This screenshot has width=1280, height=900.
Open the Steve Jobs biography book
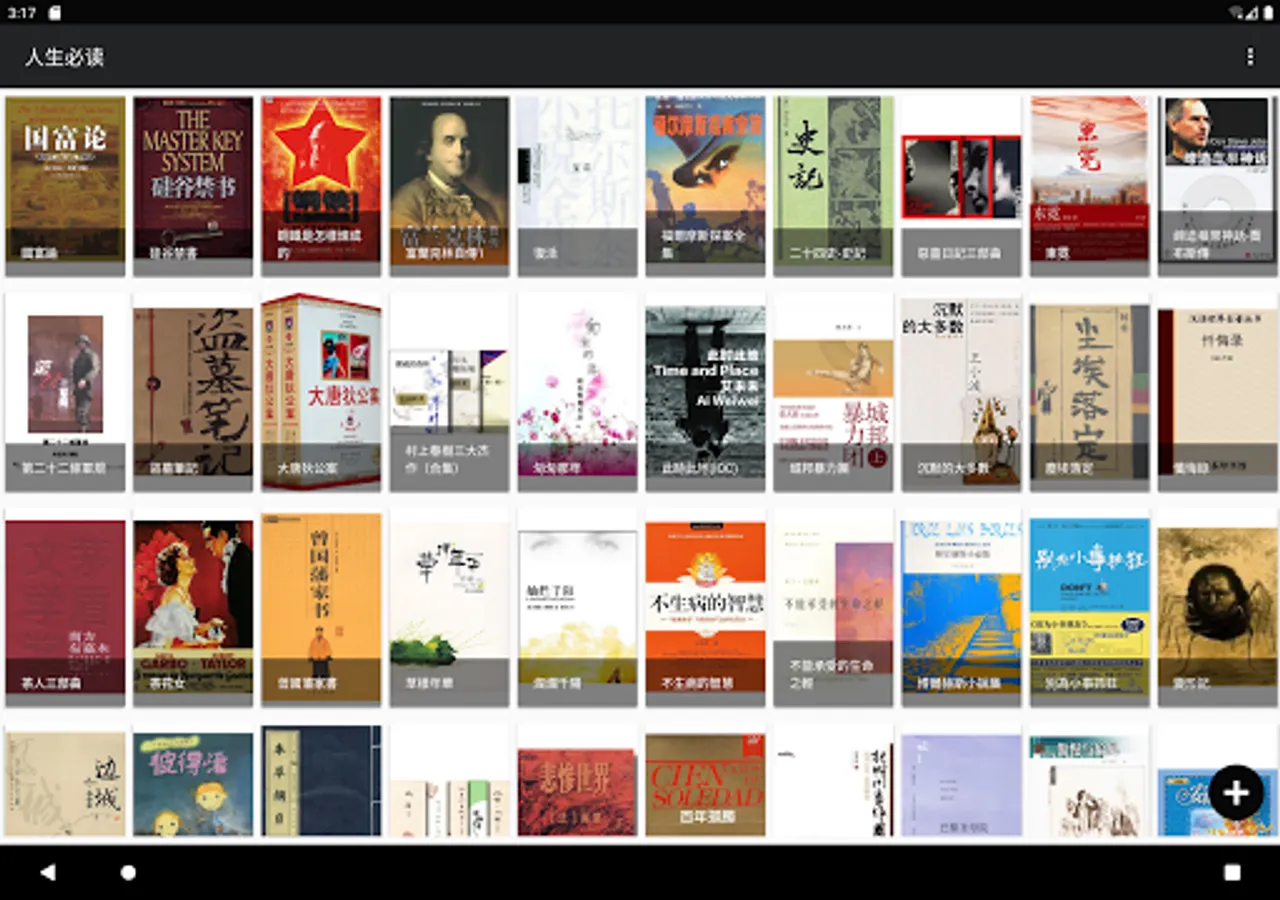[1217, 186]
